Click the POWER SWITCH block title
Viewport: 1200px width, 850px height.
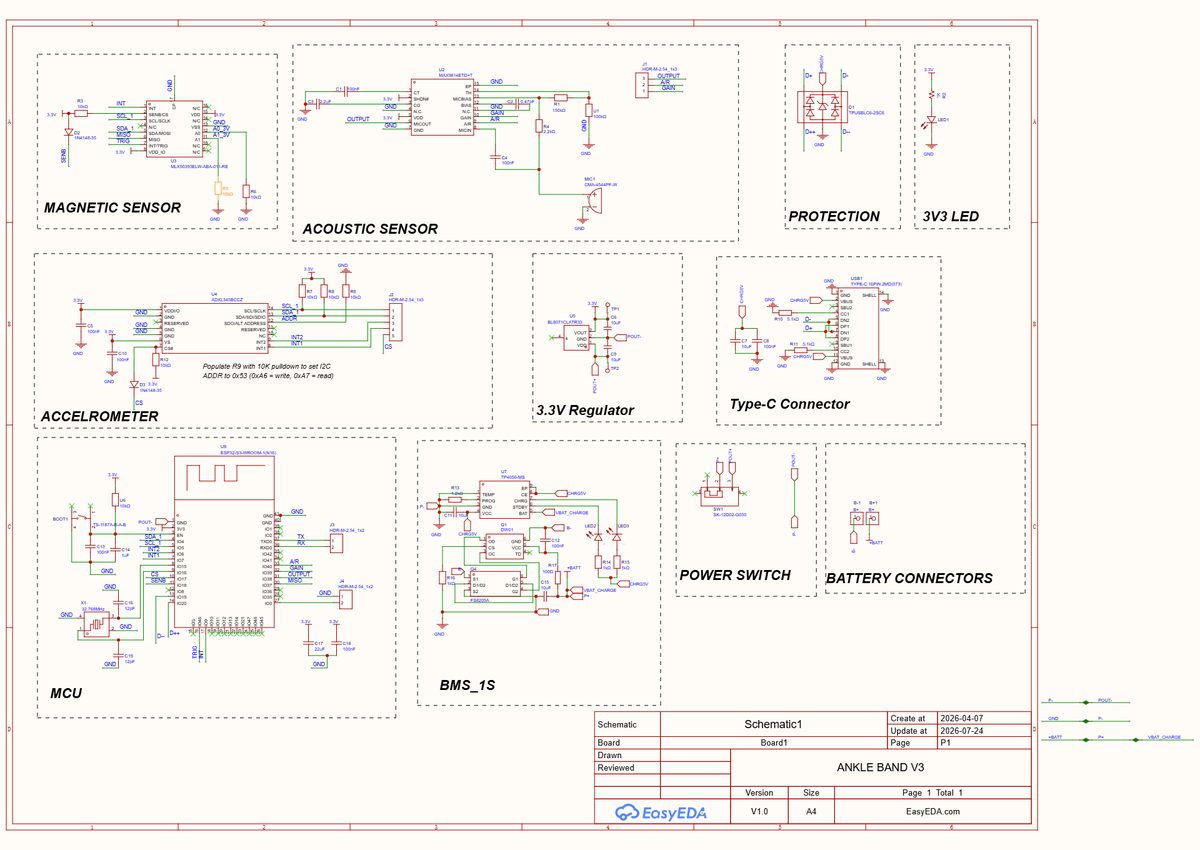pyautogui.click(x=735, y=575)
